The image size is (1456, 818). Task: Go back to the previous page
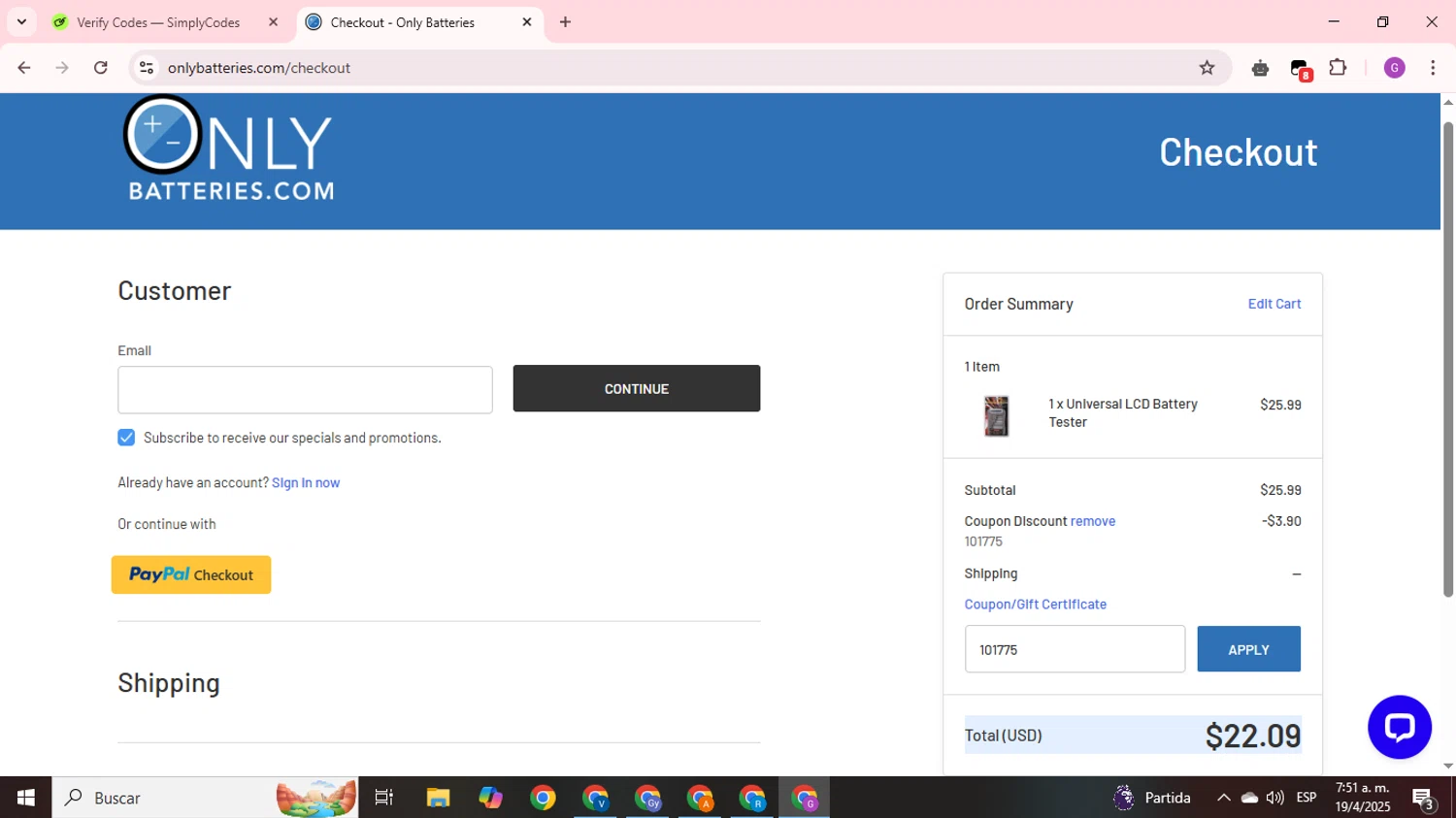(x=24, y=68)
